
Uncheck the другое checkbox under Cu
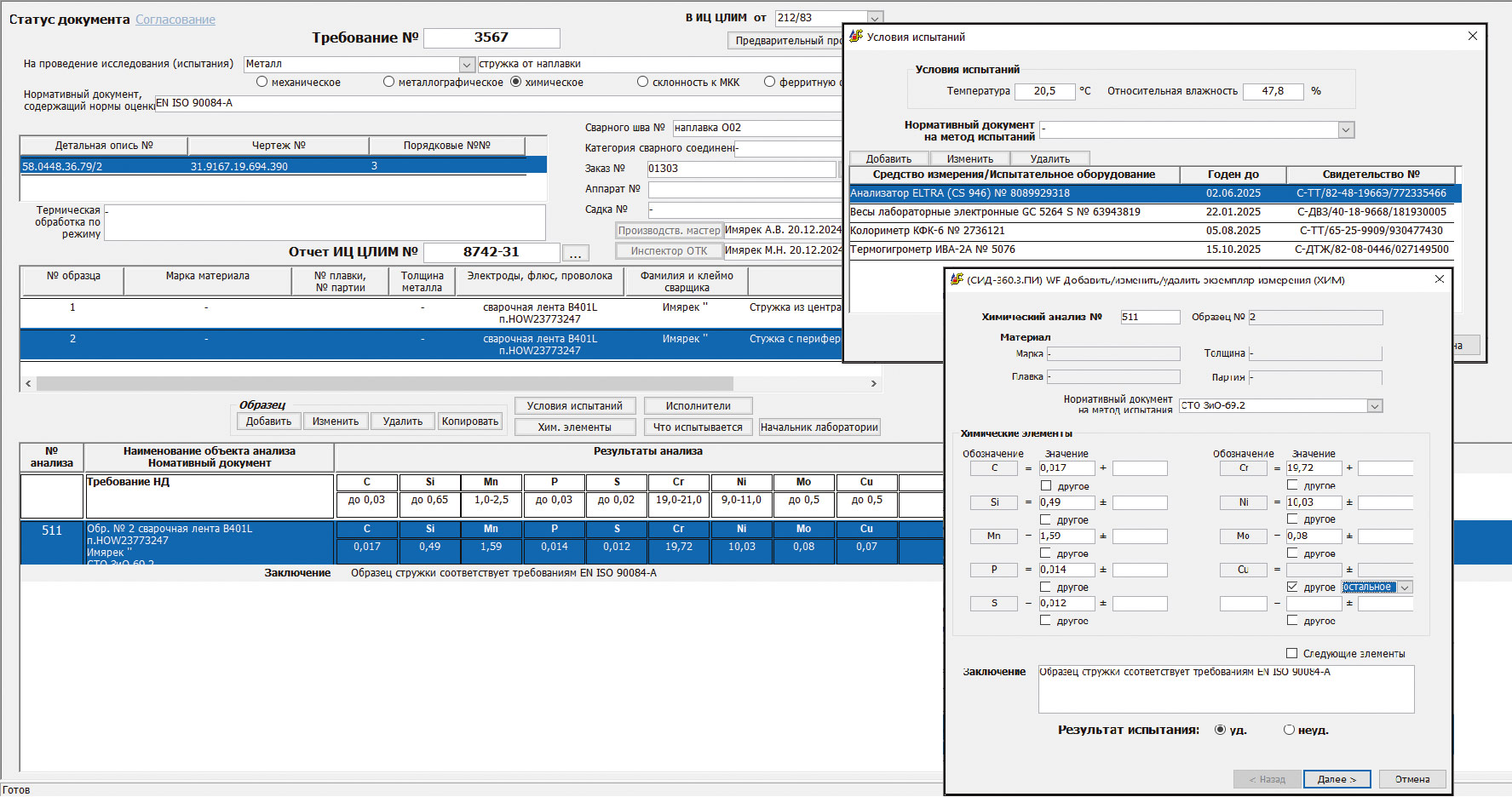pos(1292,588)
